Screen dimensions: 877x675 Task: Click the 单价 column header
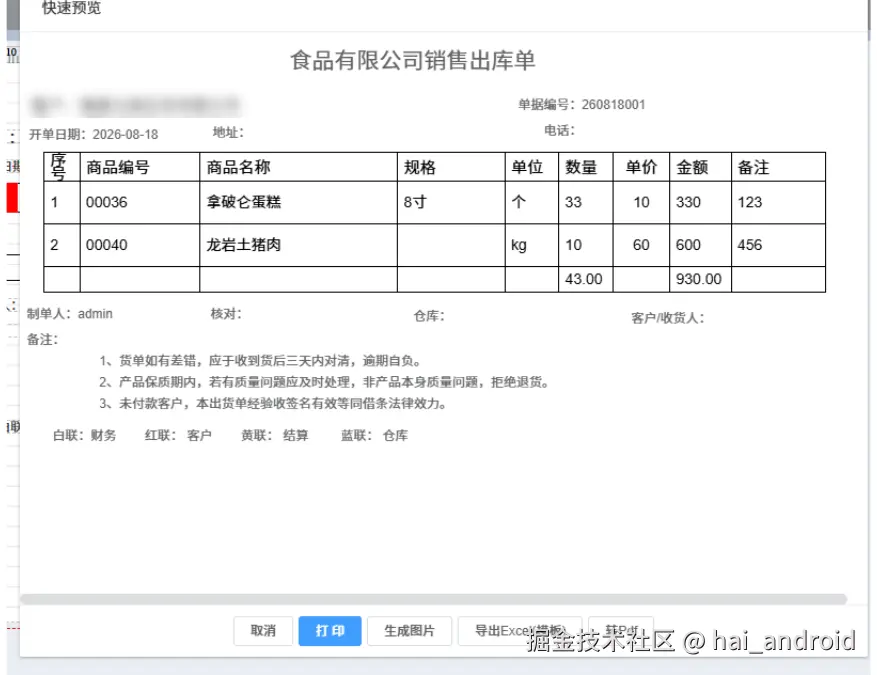pos(641,167)
